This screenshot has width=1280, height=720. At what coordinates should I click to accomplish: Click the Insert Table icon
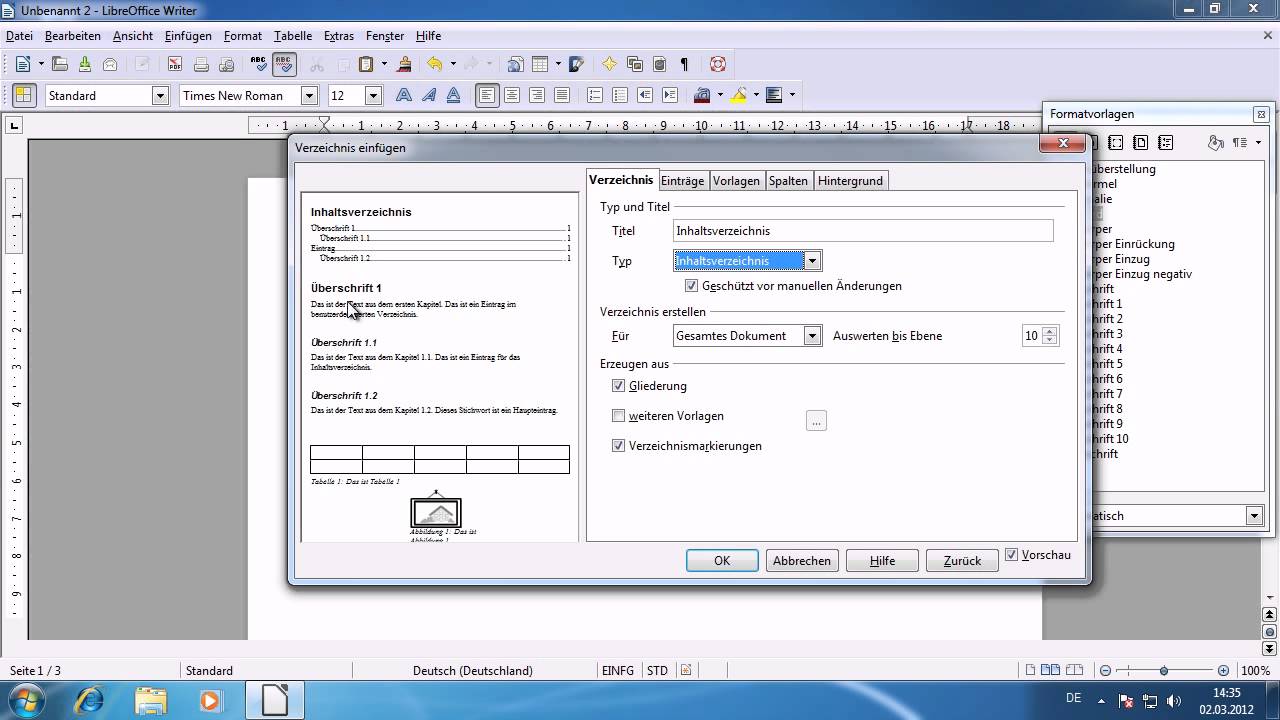(540, 64)
